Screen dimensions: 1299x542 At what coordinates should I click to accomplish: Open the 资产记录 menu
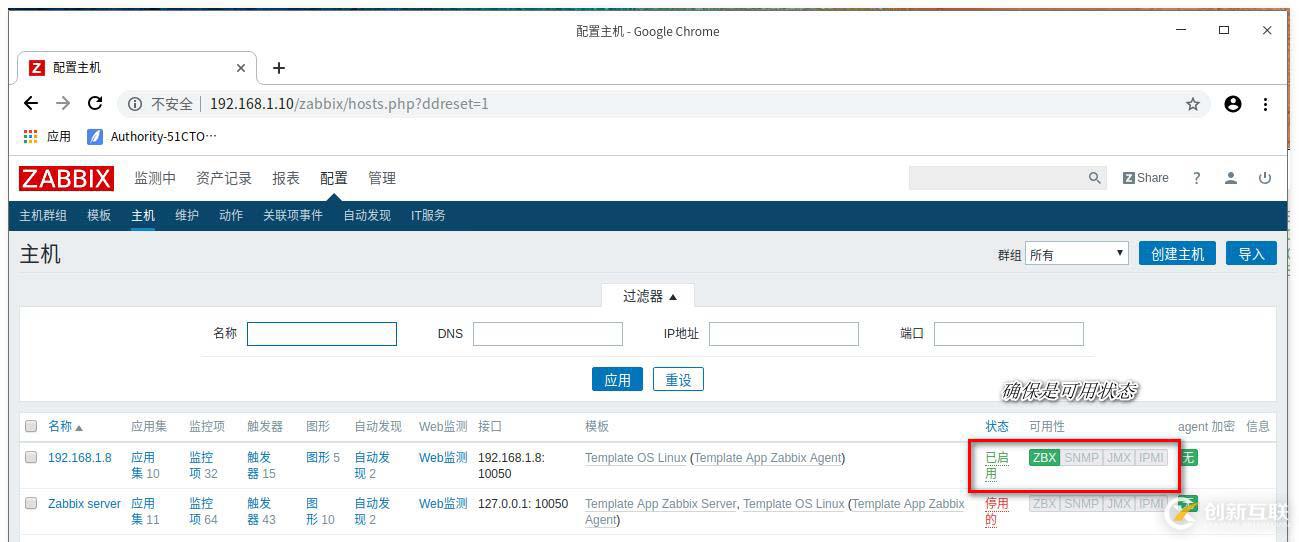[x=224, y=178]
